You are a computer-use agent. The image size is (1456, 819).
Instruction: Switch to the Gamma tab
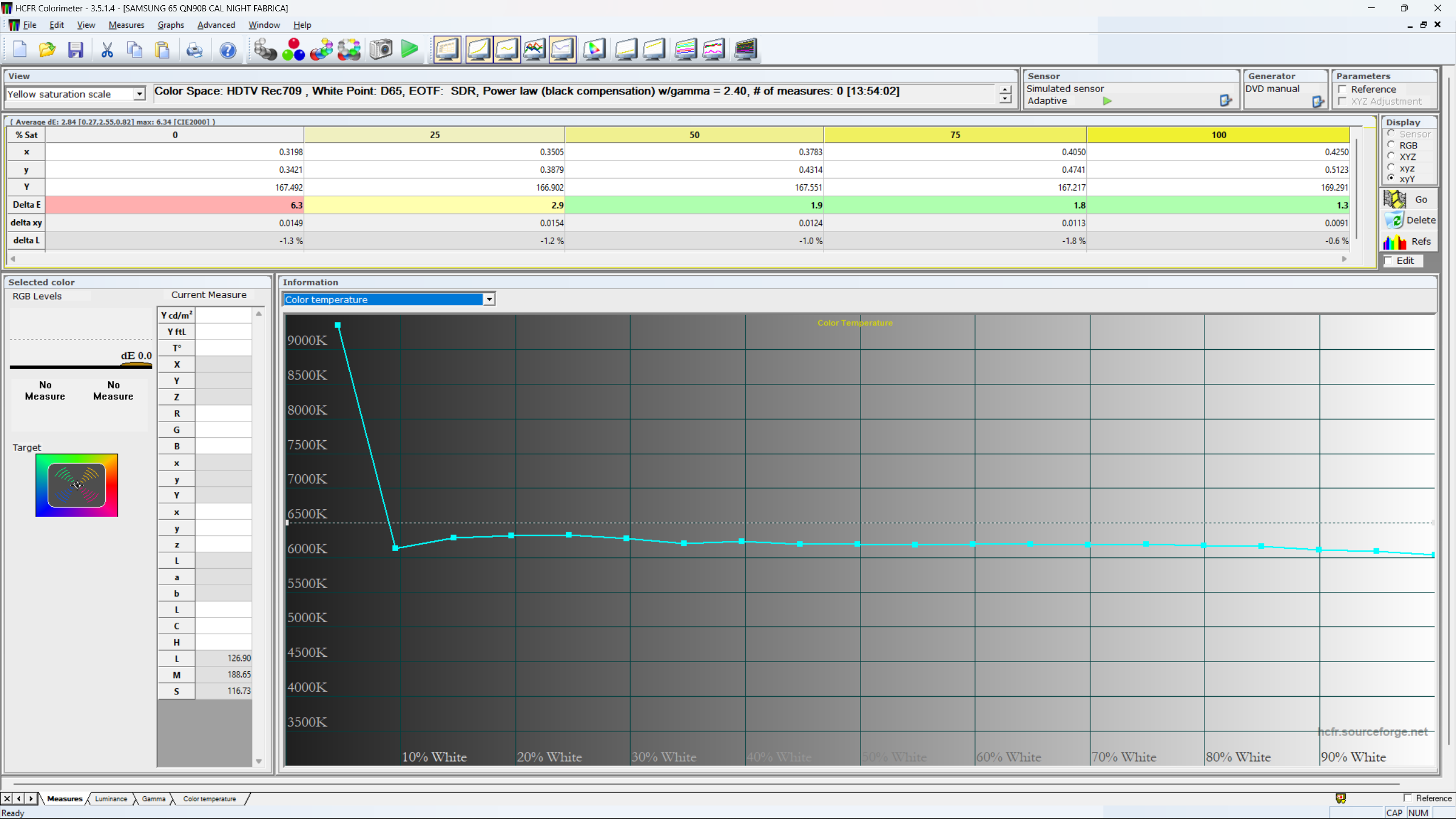tap(154, 799)
